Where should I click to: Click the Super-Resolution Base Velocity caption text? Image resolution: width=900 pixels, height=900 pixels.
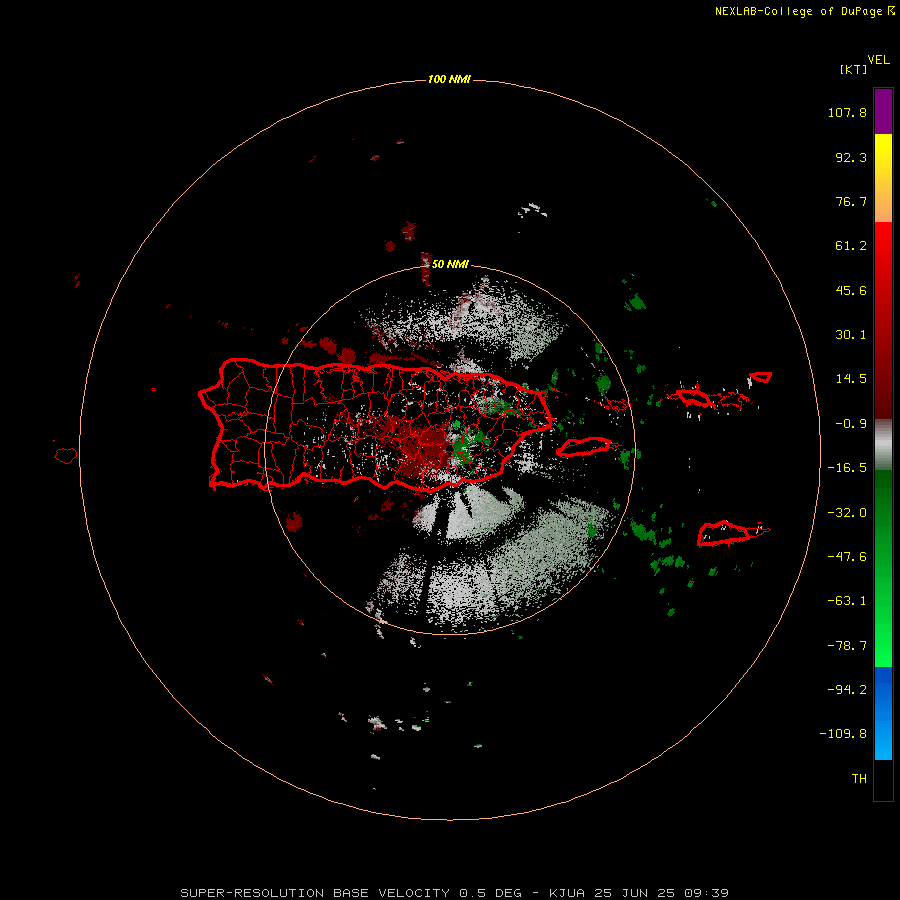[x=454, y=893]
